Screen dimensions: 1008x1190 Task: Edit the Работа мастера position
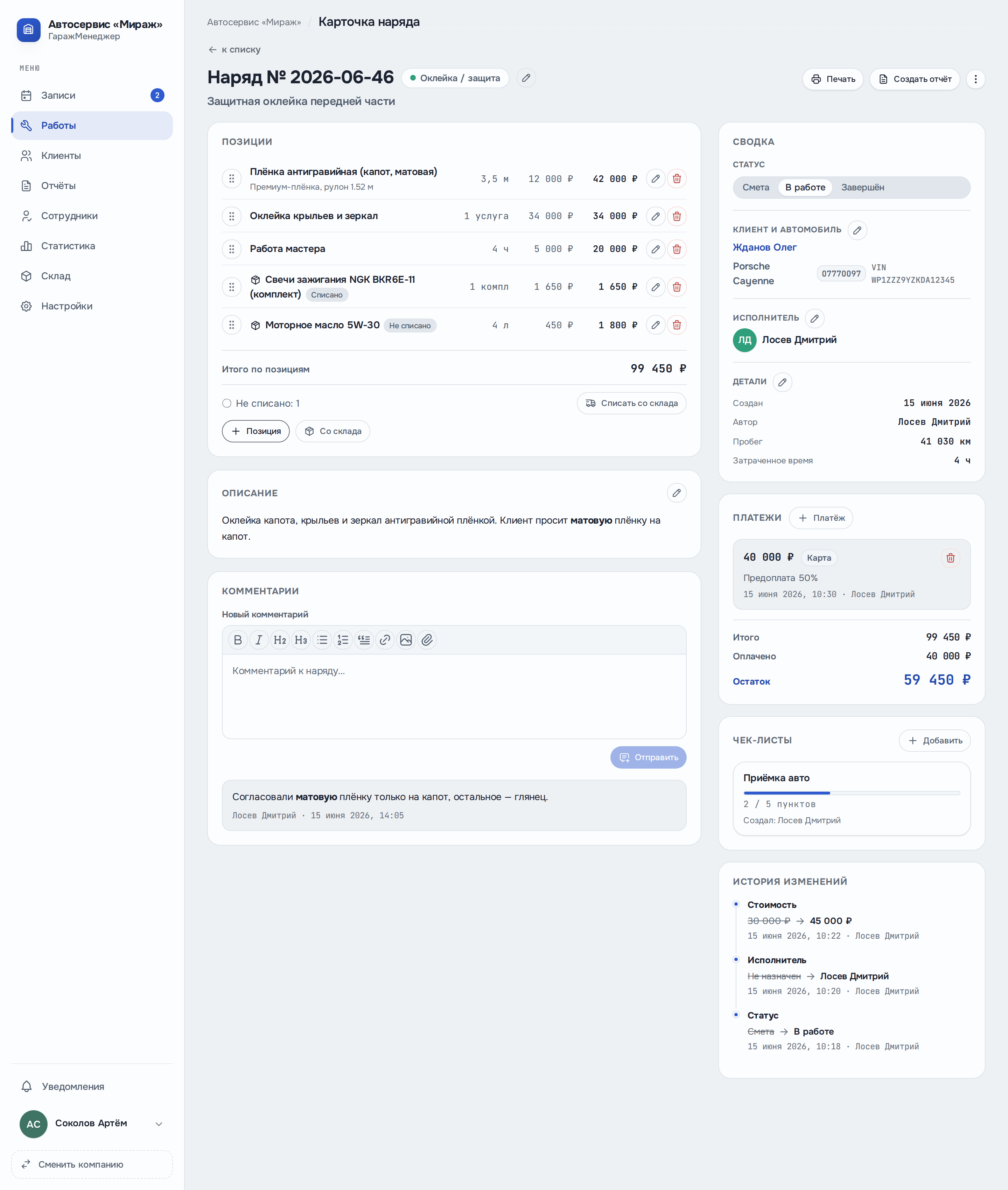pyautogui.click(x=656, y=249)
